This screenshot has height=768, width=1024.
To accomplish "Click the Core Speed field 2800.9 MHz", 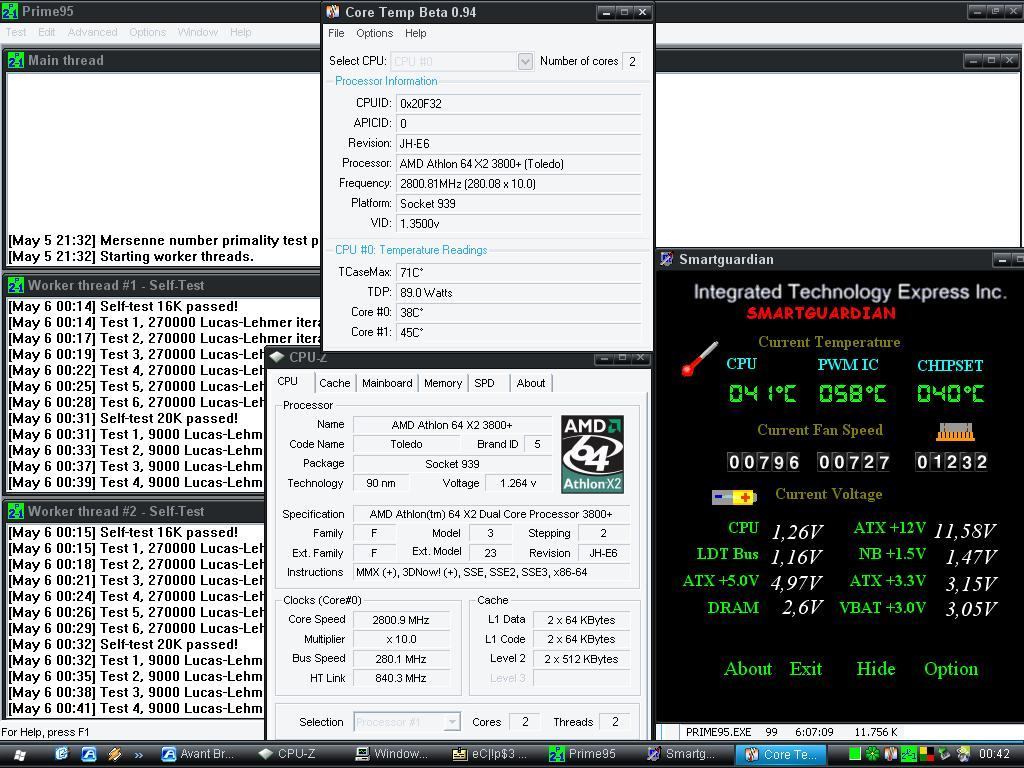I will point(401,620).
